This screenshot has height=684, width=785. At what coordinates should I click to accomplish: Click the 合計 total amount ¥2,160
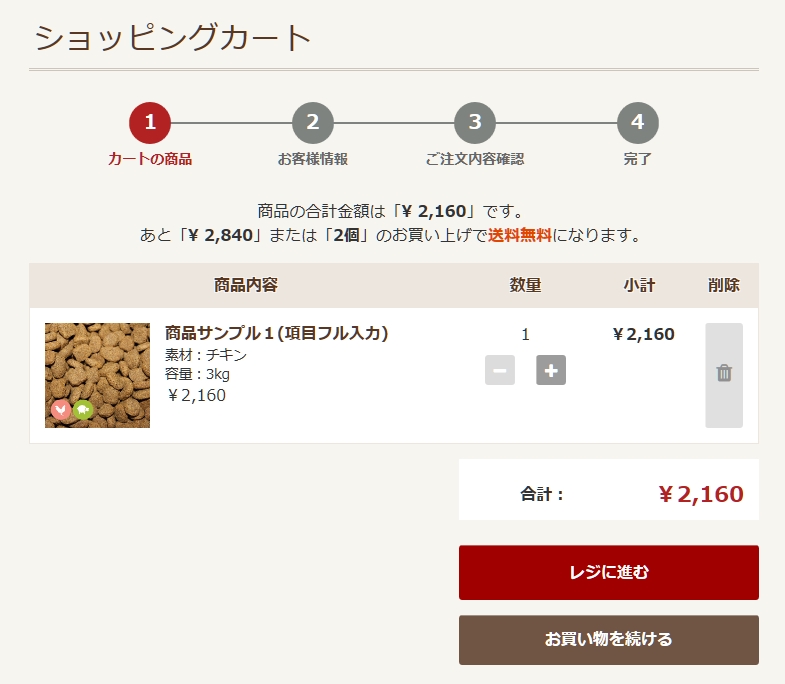click(700, 494)
